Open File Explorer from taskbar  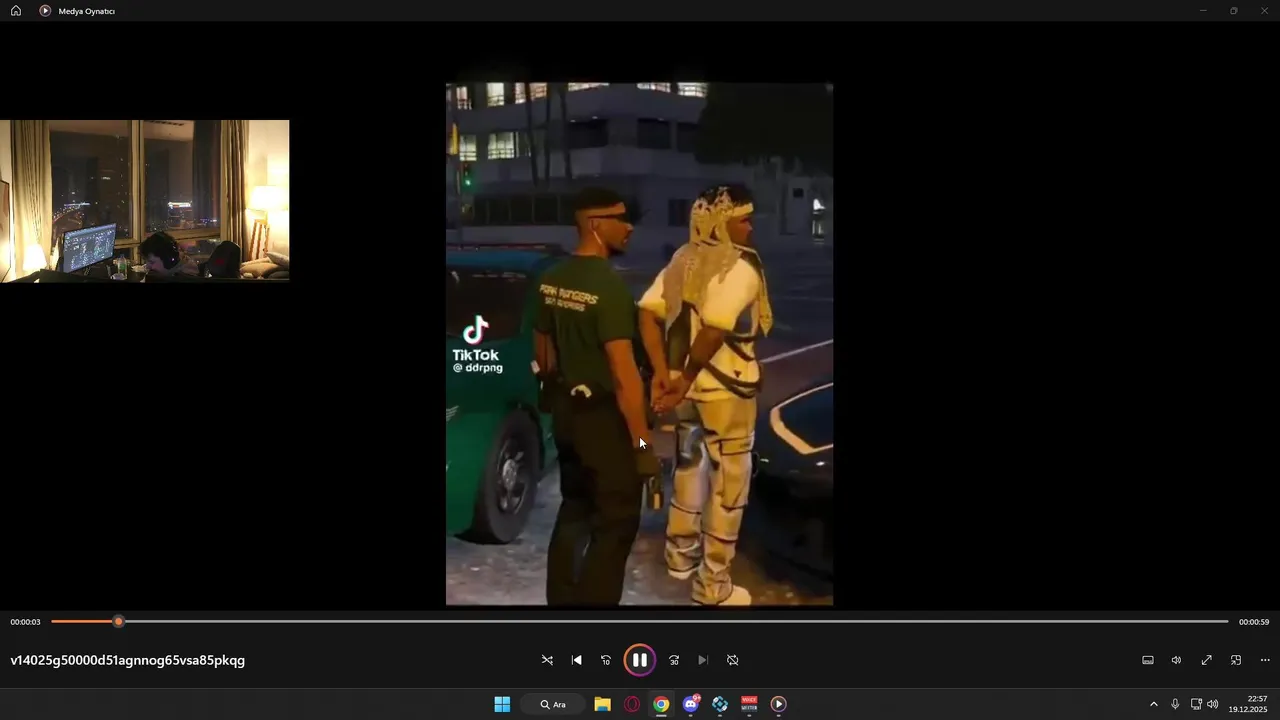click(602, 704)
